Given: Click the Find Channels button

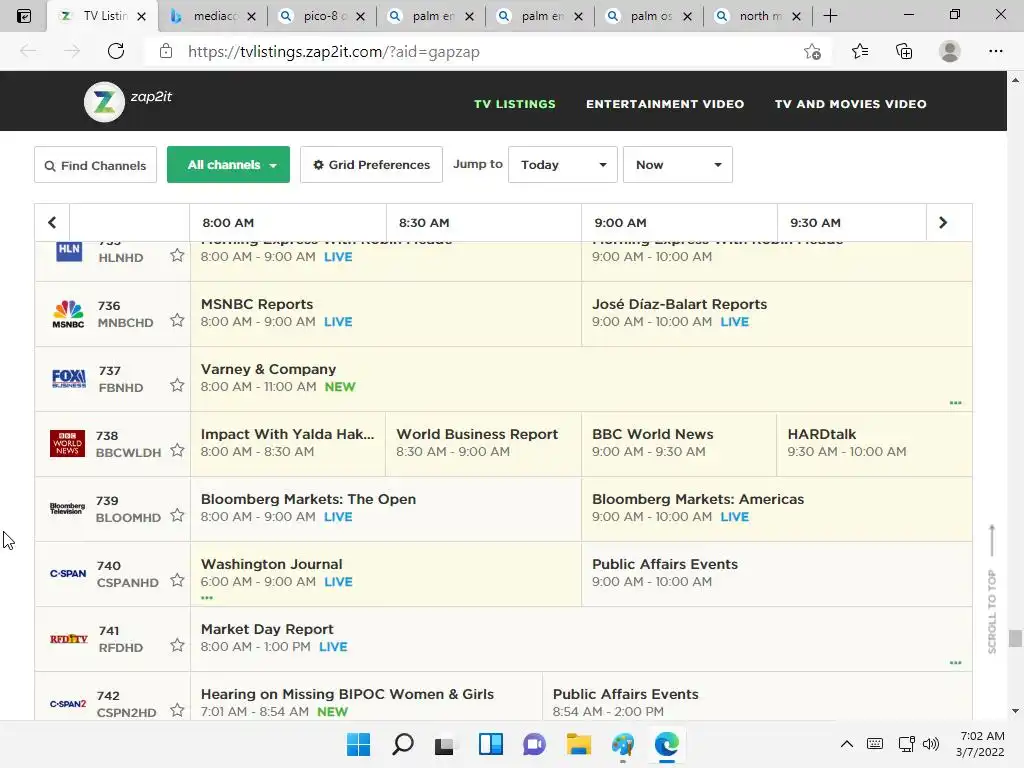Looking at the screenshot, I should coord(95,165).
